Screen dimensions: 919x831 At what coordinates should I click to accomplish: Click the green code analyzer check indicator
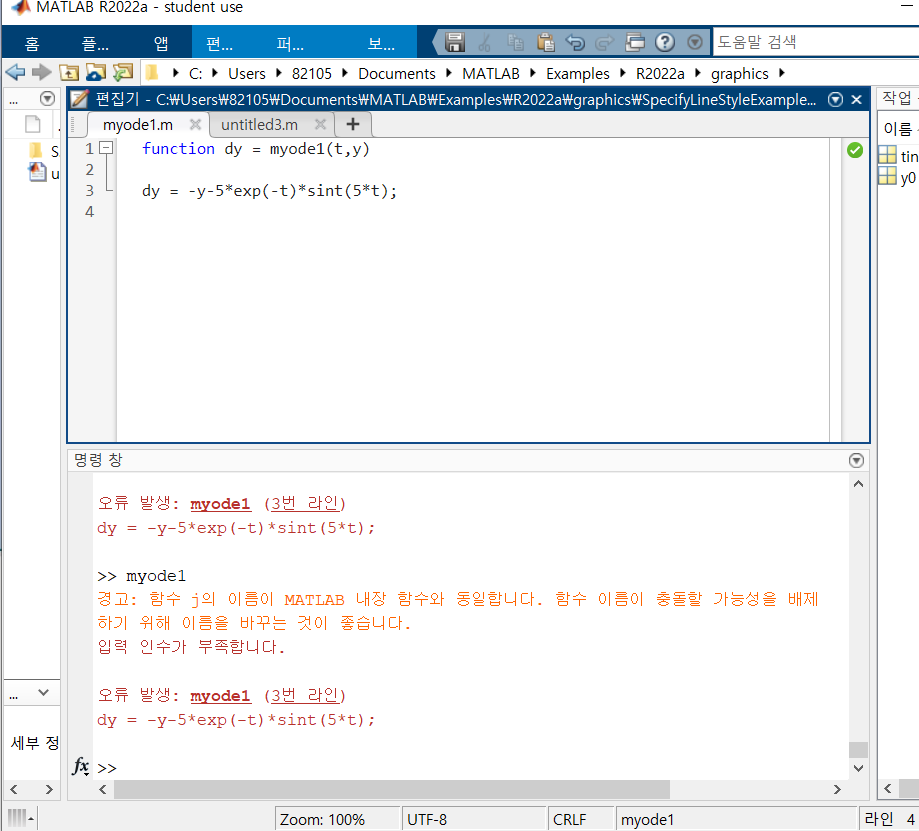pos(855,150)
